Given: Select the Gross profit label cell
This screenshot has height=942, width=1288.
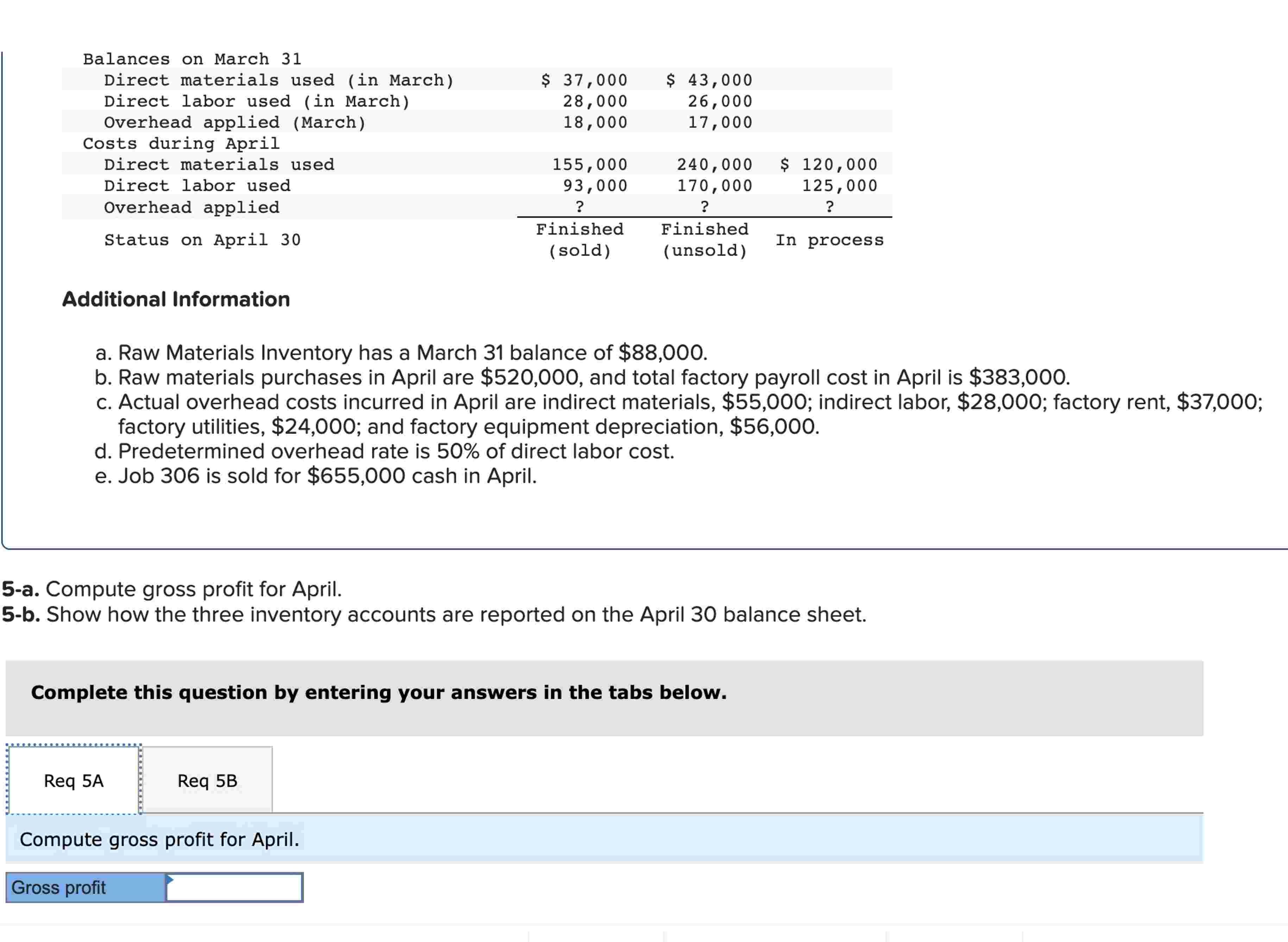Looking at the screenshot, I should tap(86, 887).
